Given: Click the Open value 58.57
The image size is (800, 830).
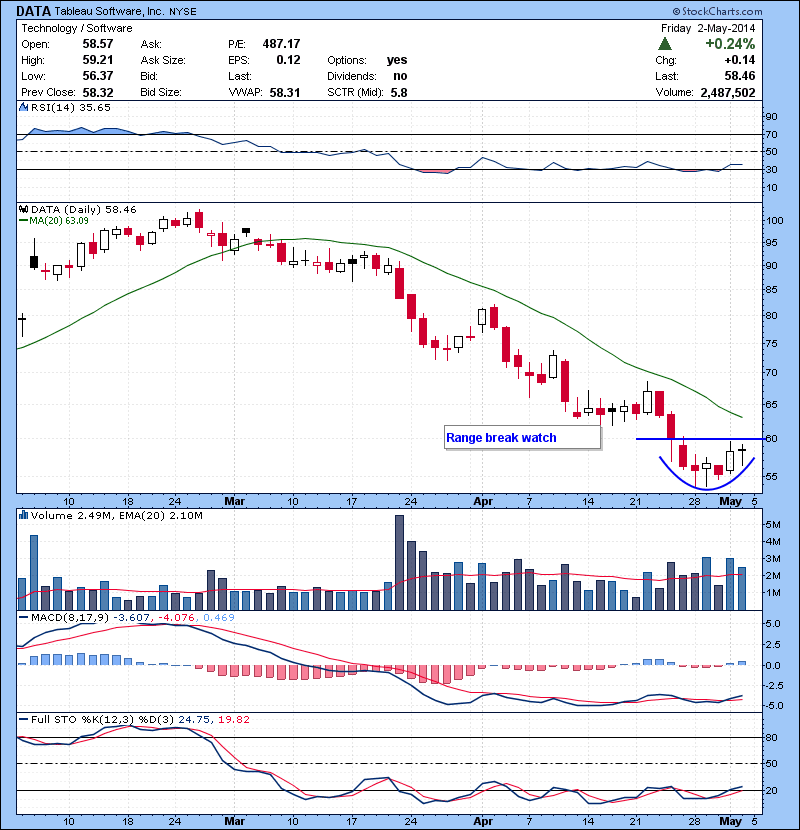Looking at the screenshot, I should [x=98, y=44].
